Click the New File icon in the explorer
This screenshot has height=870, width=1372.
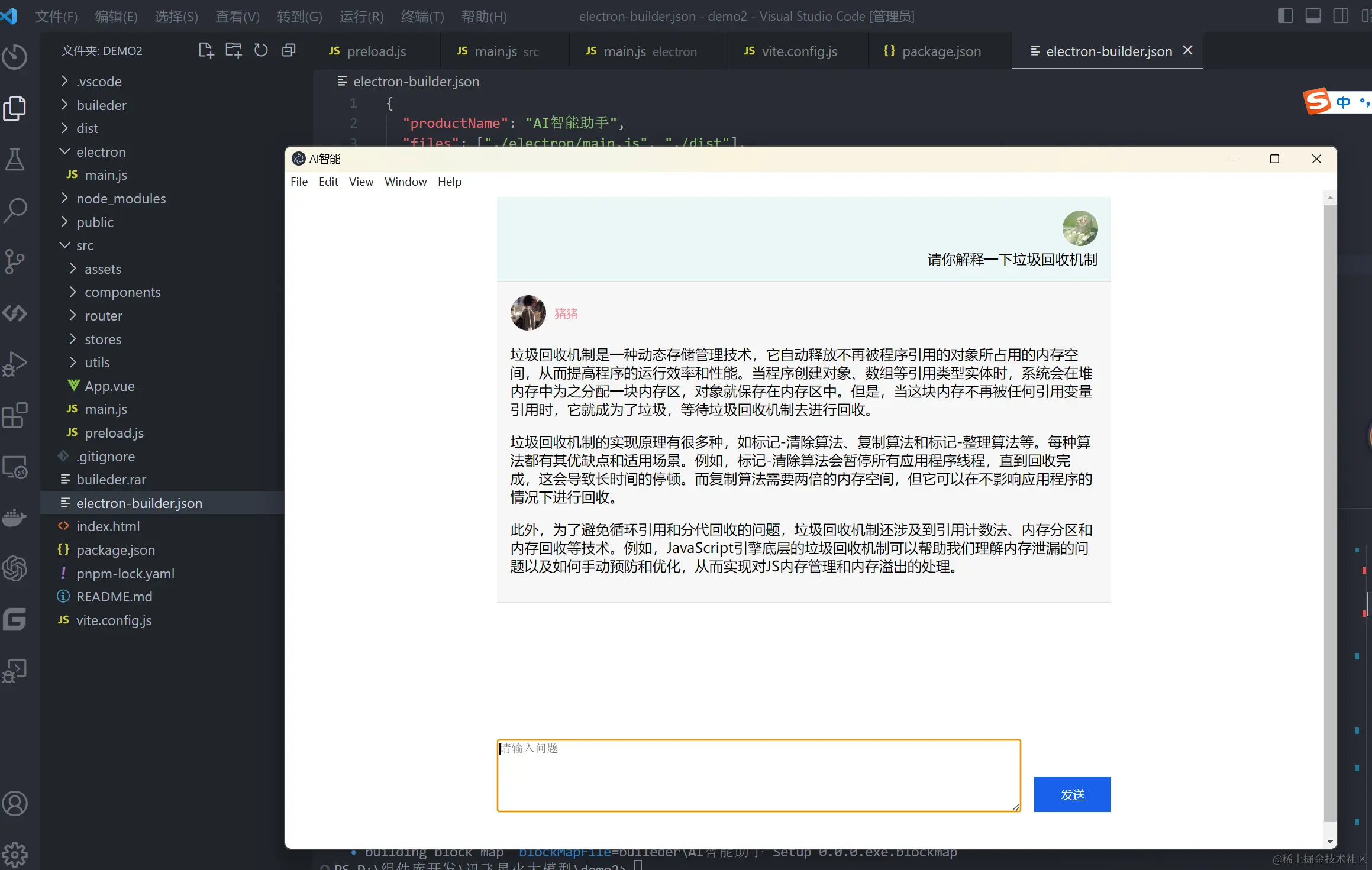(x=206, y=50)
